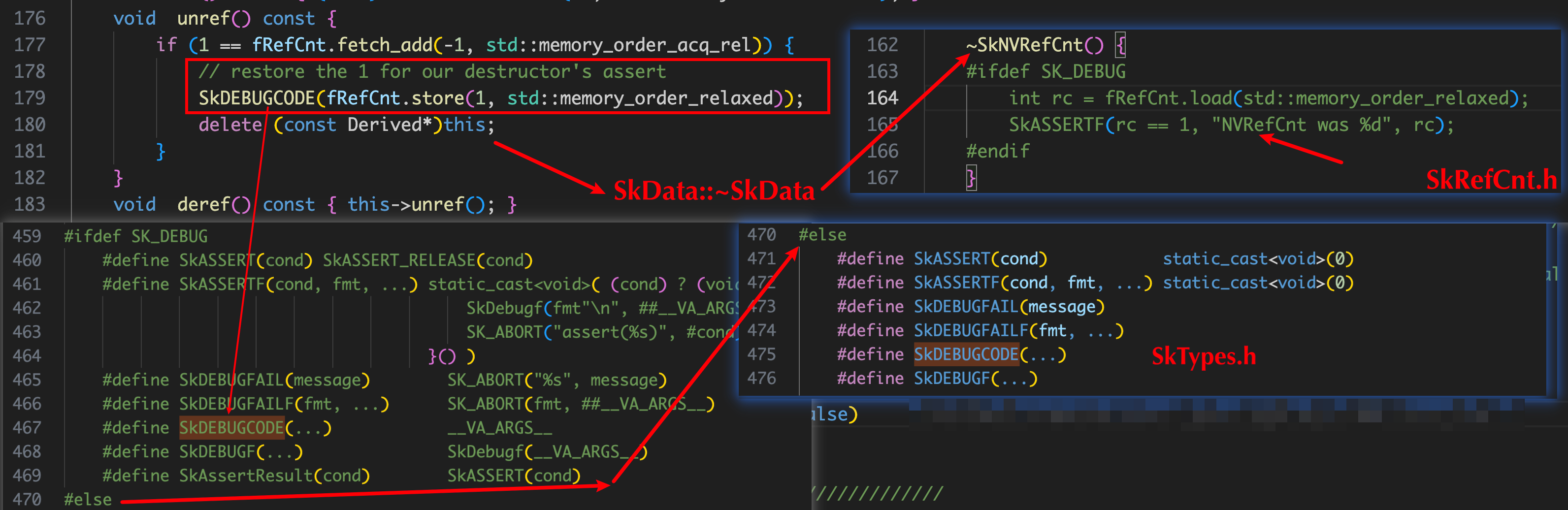
Task: Click line number 475 in the gutter
Action: coord(761,354)
